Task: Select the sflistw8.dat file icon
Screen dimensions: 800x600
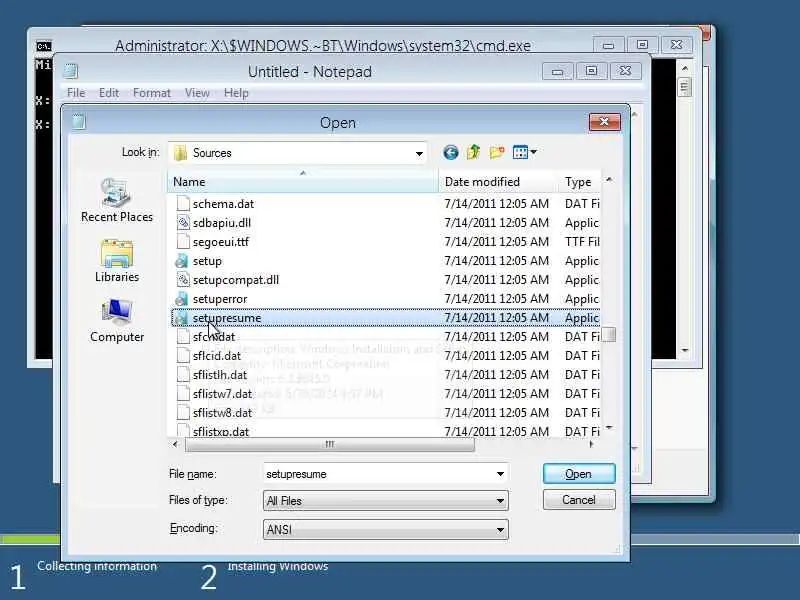Action: tap(183, 412)
